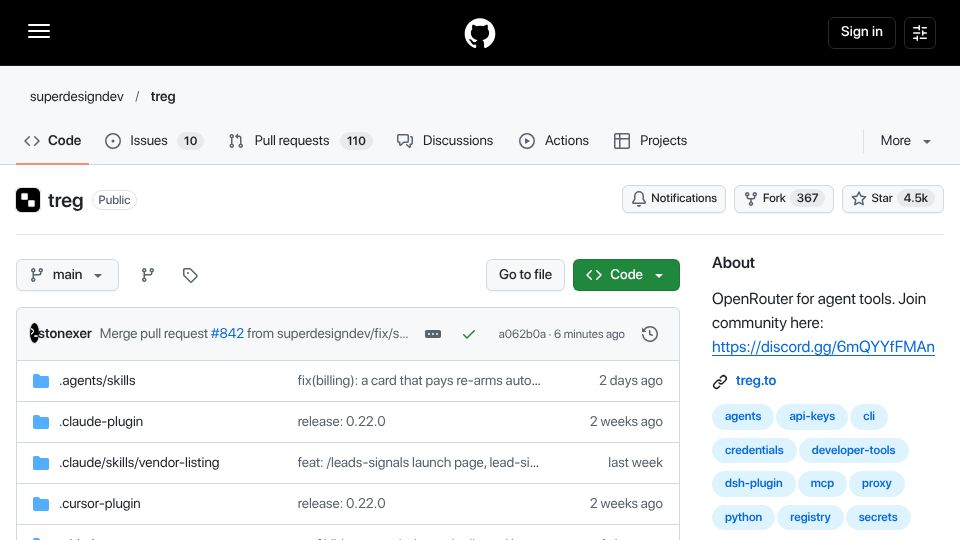The image size is (960, 540).
Task: Select the proxy topic tag
Action: [x=877, y=483]
